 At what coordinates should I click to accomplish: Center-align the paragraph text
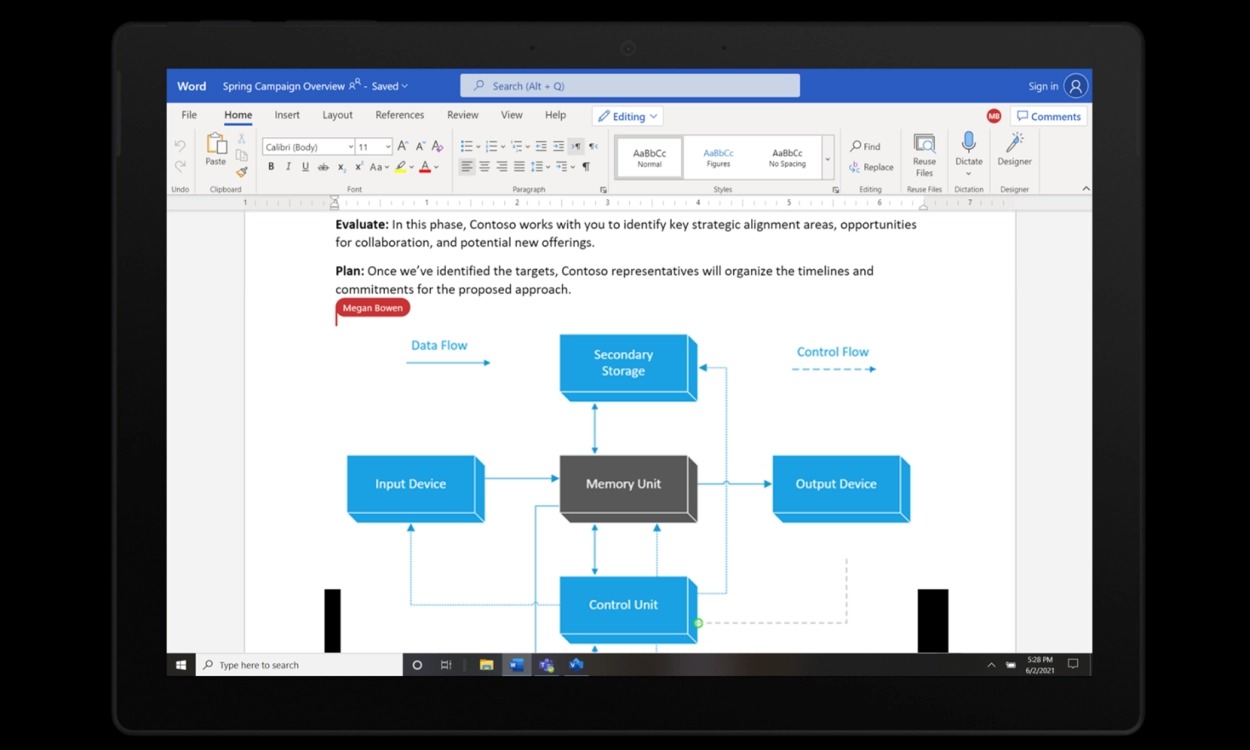click(484, 167)
